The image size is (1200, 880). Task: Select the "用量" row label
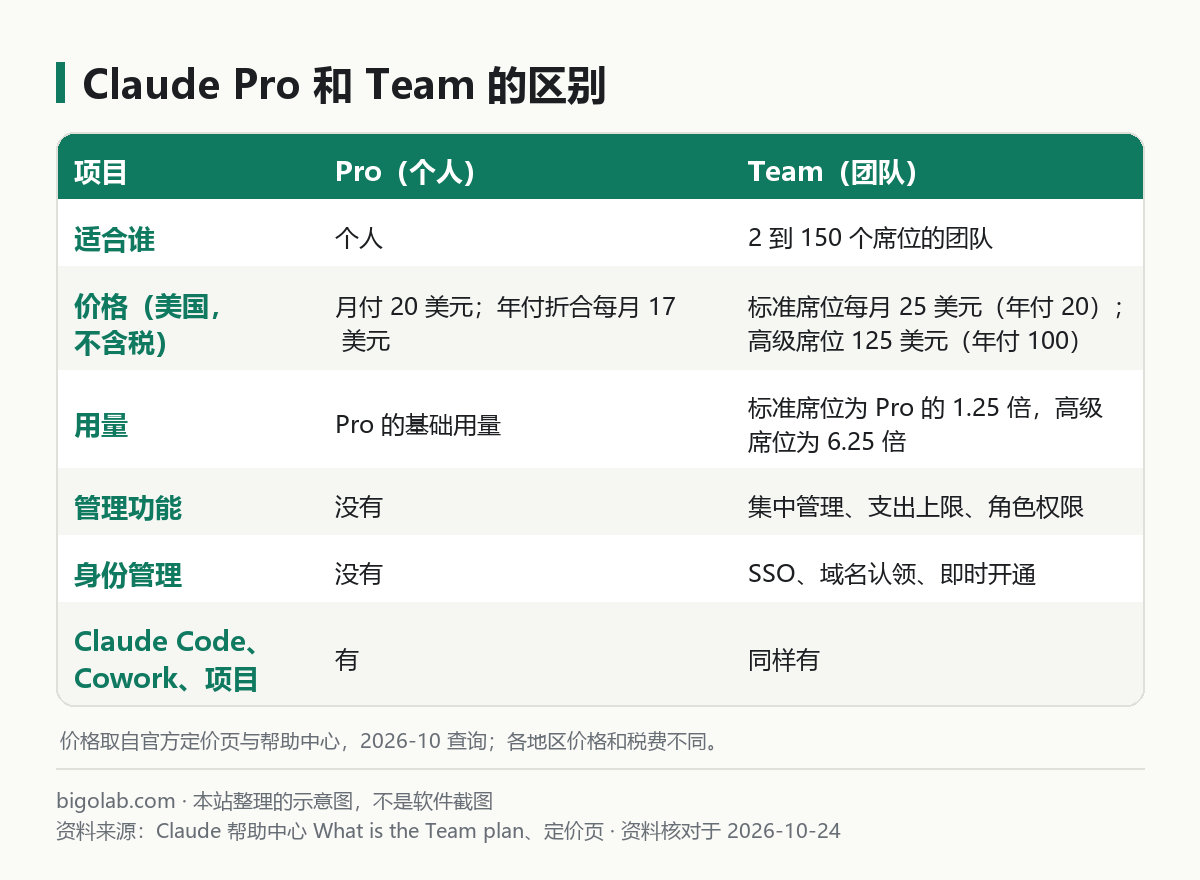pos(101,426)
